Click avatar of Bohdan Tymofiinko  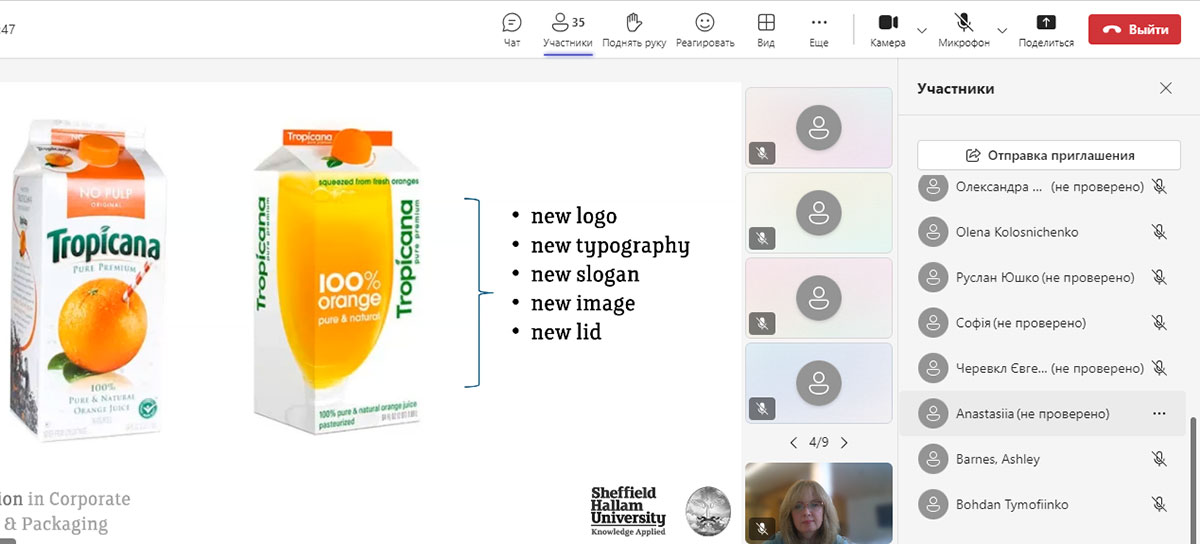point(933,504)
